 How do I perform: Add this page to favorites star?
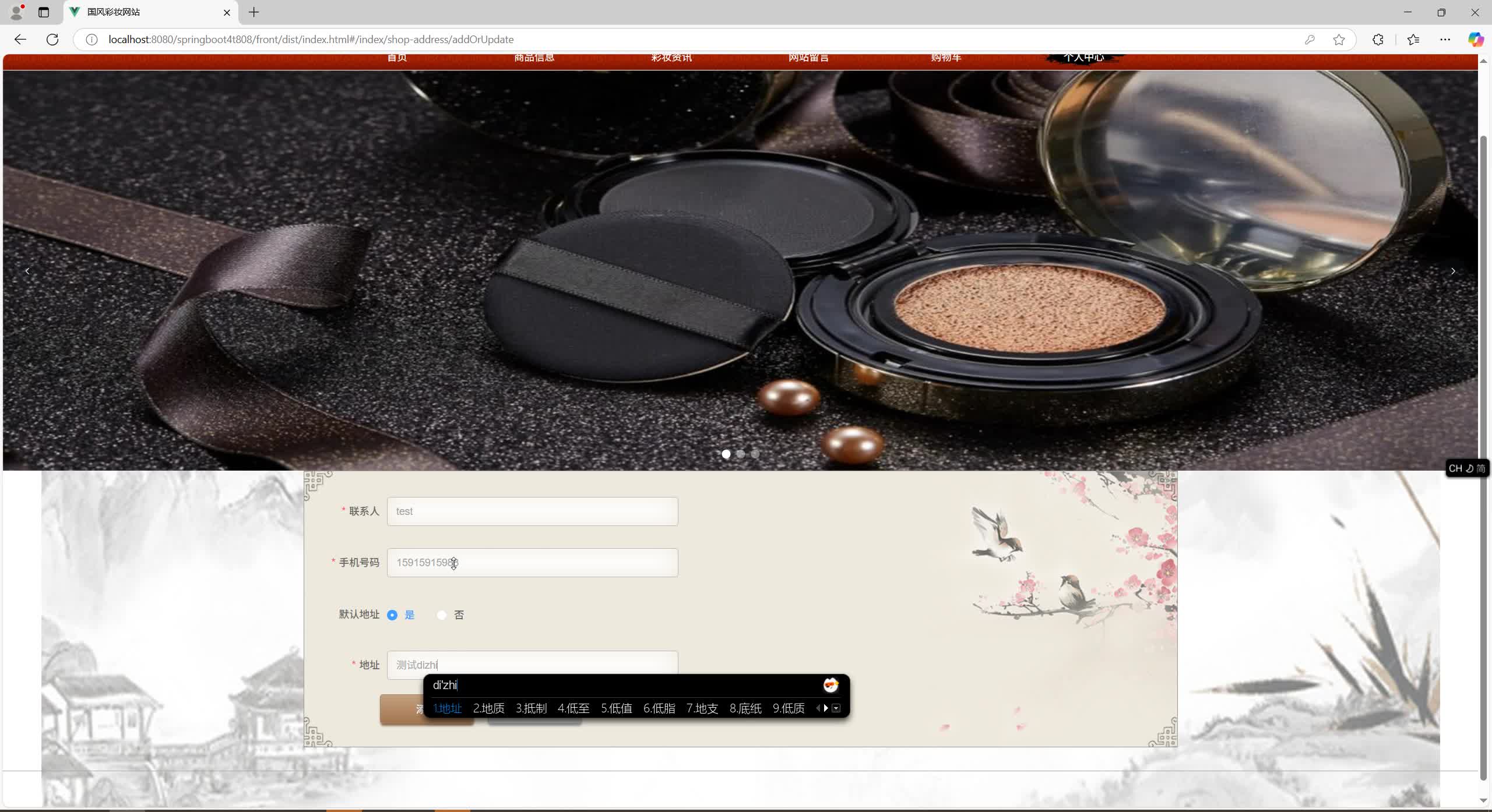(1339, 40)
